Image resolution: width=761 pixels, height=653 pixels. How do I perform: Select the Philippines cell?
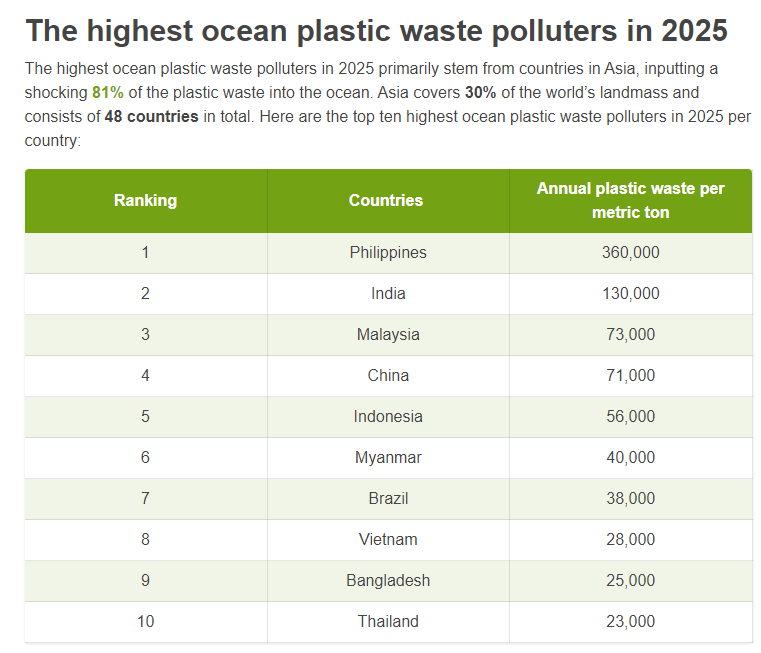tap(388, 252)
